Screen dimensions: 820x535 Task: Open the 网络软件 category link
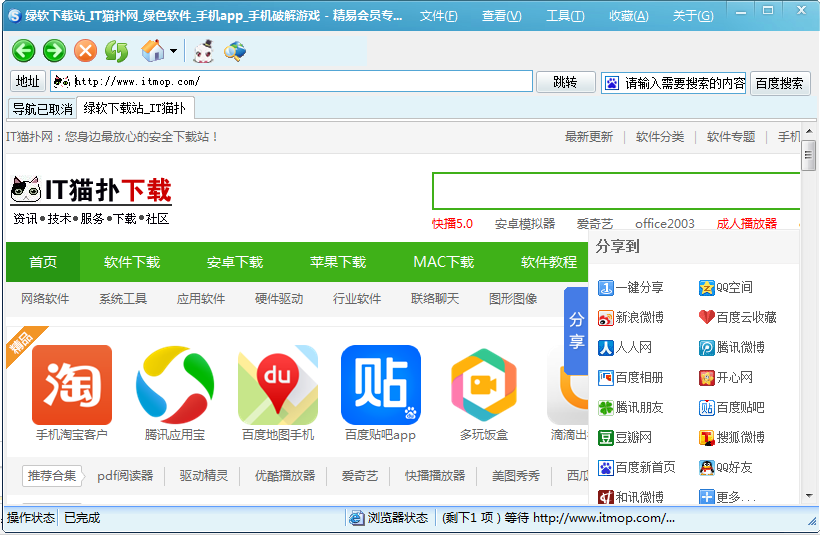(45, 299)
